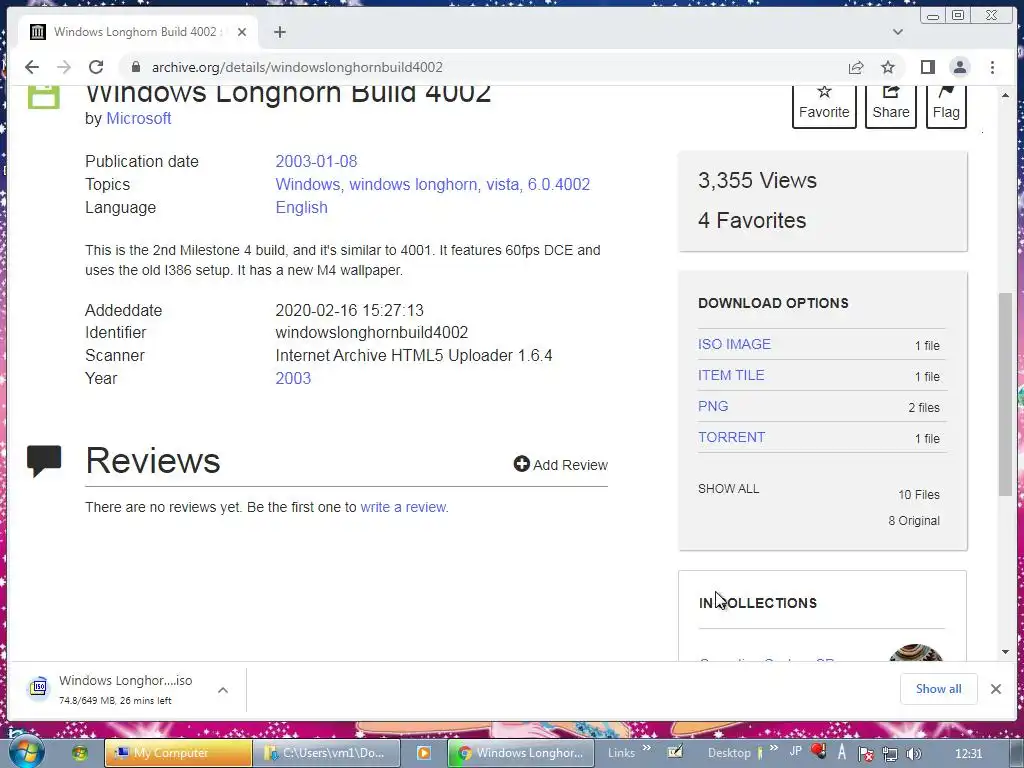
Task: Open Chrome's three-dot menu
Action: click(x=992, y=67)
